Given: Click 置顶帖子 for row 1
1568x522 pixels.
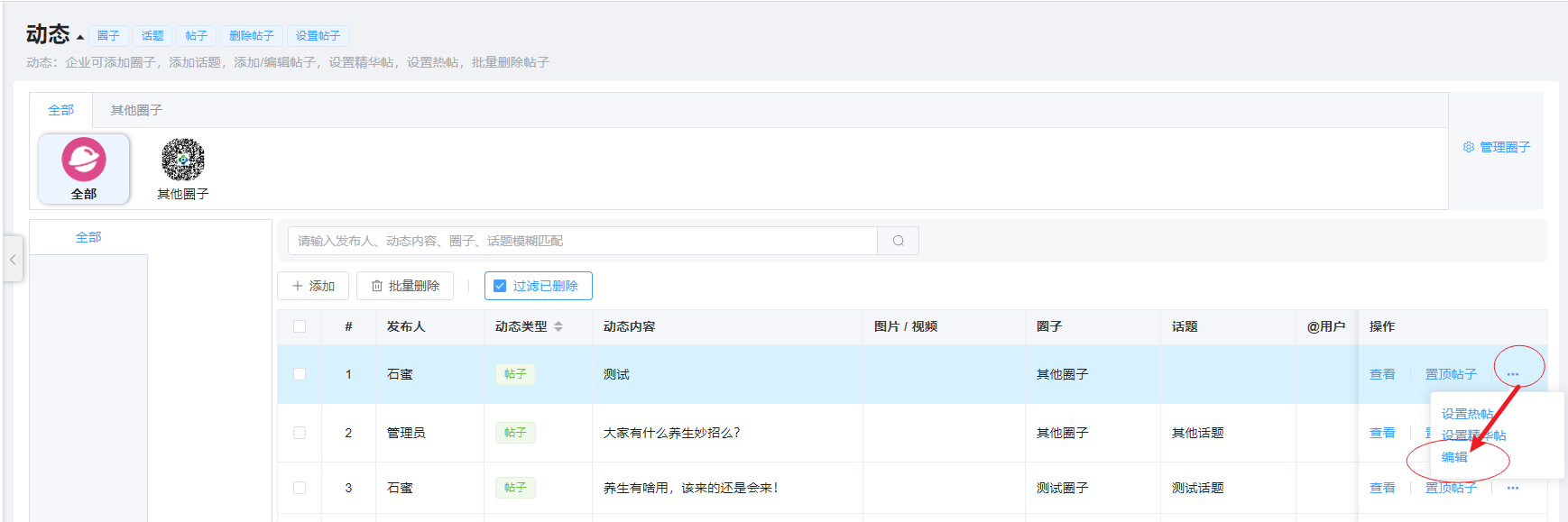Looking at the screenshot, I should 1451,374.
